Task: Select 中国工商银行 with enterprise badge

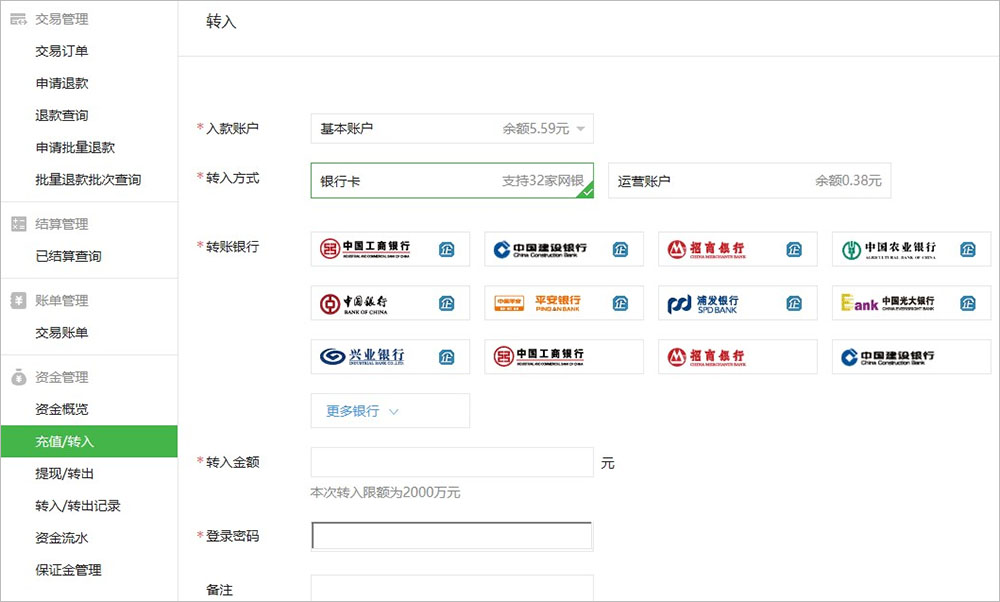Action: tap(390, 249)
